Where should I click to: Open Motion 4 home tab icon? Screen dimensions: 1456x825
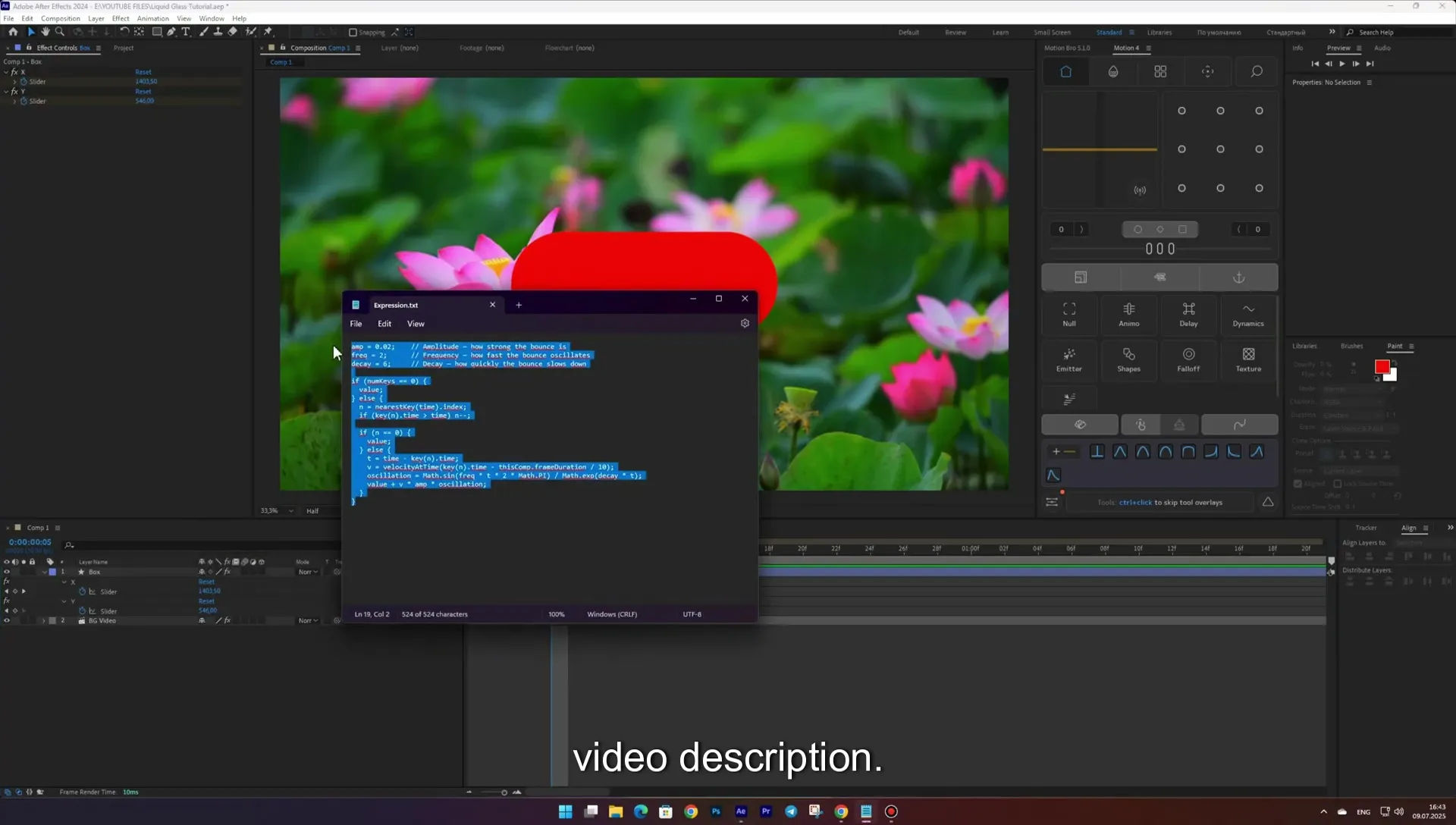click(1065, 71)
